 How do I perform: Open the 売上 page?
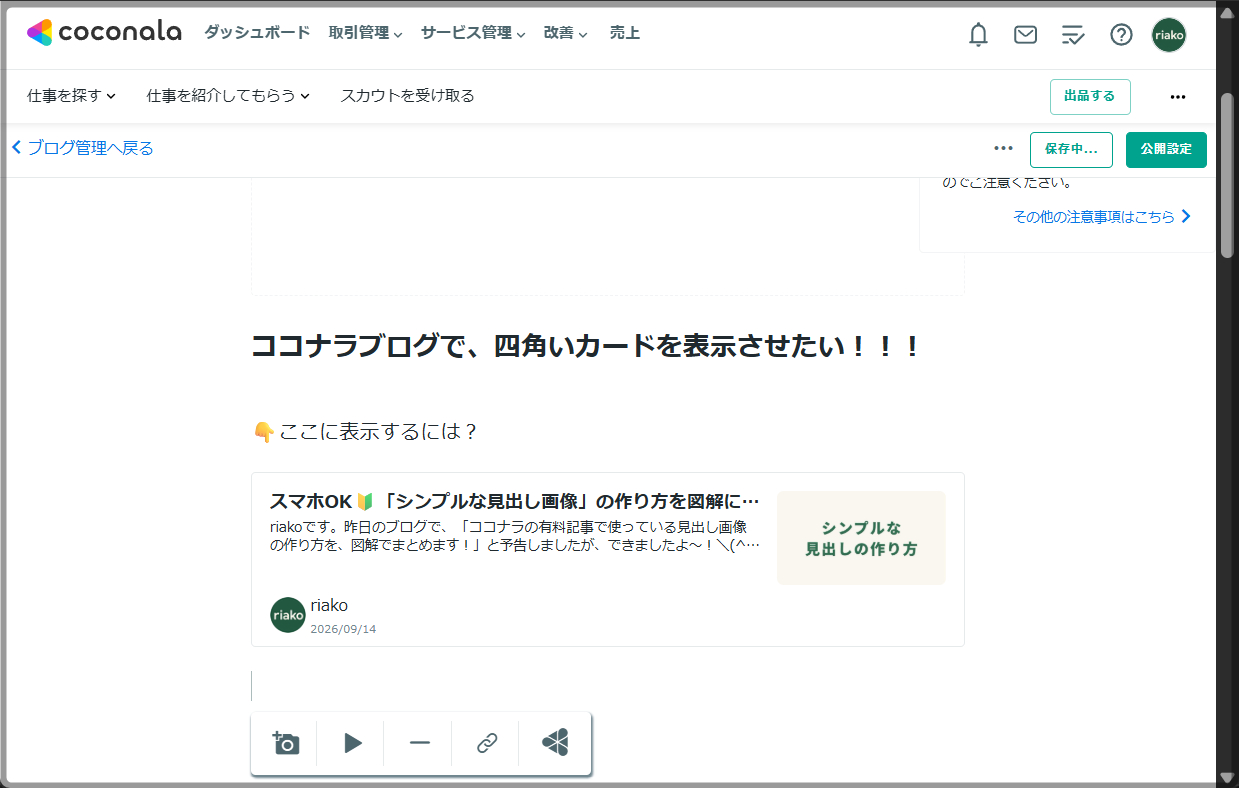(x=625, y=33)
